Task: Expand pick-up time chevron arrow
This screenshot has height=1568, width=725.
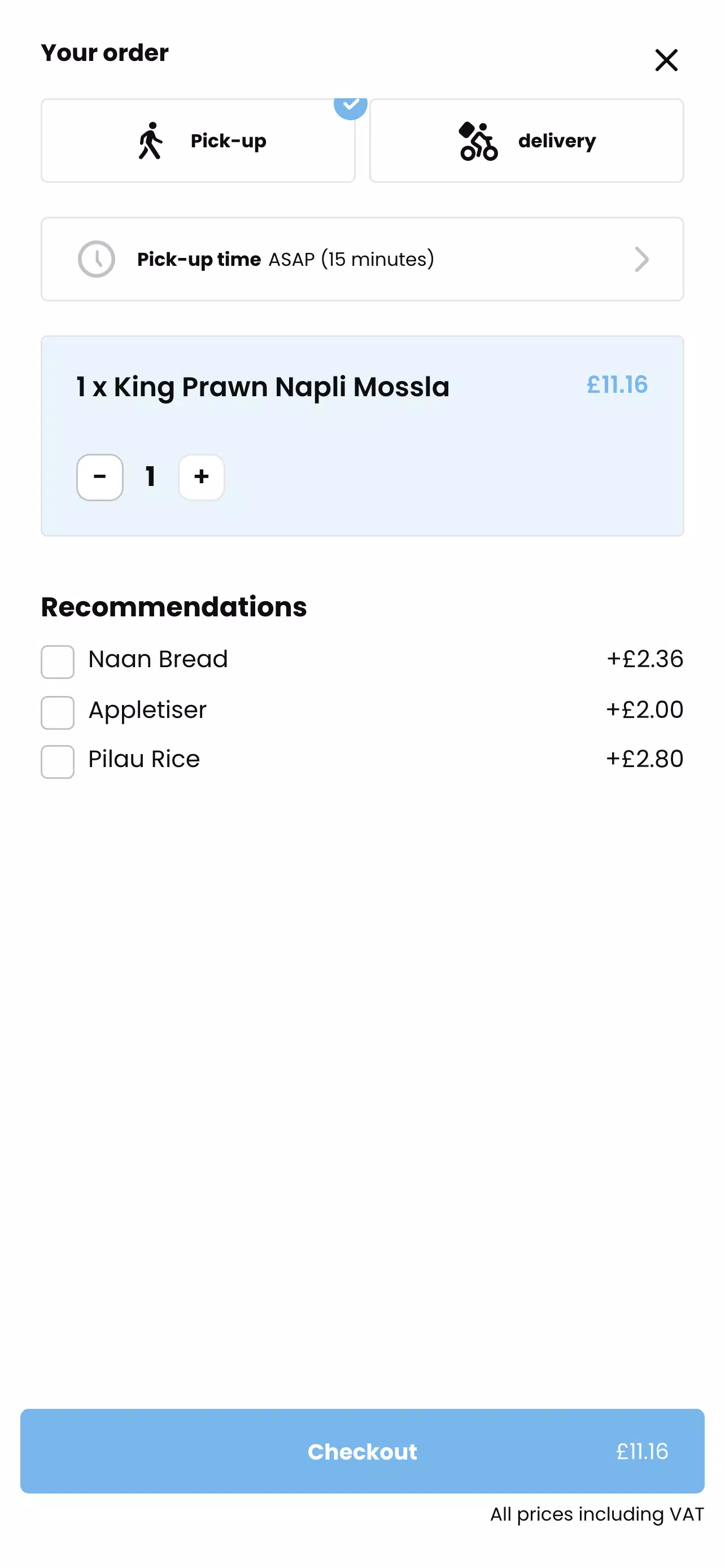Action: point(641,259)
